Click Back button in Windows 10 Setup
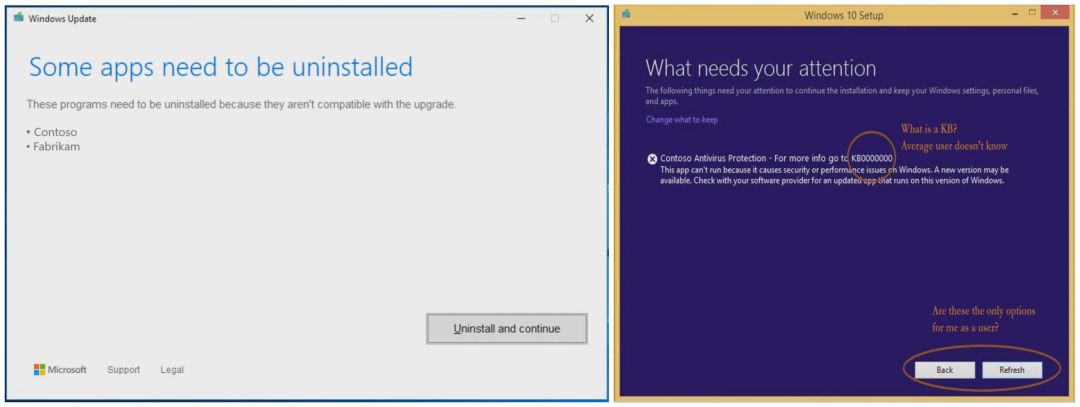Screen dimensions: 1080x407 [x=944, y=370]
